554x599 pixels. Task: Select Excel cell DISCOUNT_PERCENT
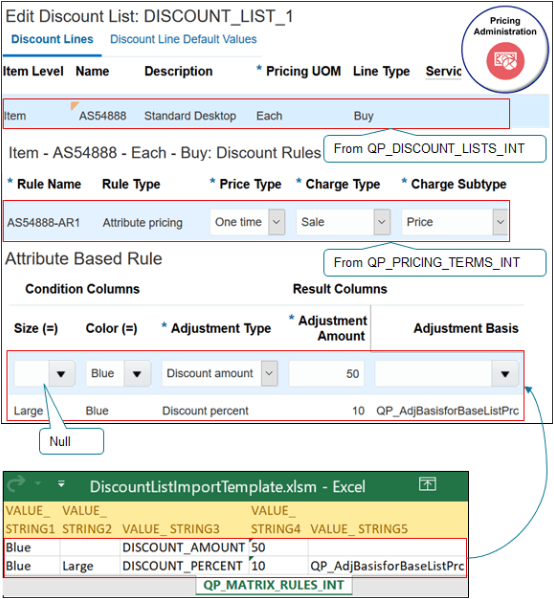point(184,566)
